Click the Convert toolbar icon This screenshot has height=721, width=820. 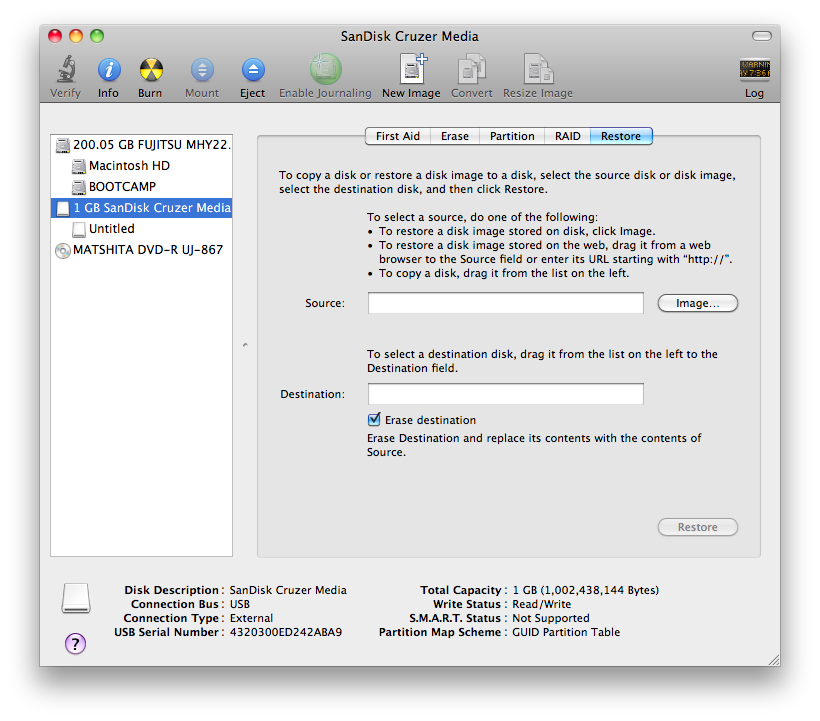(471, 69)
